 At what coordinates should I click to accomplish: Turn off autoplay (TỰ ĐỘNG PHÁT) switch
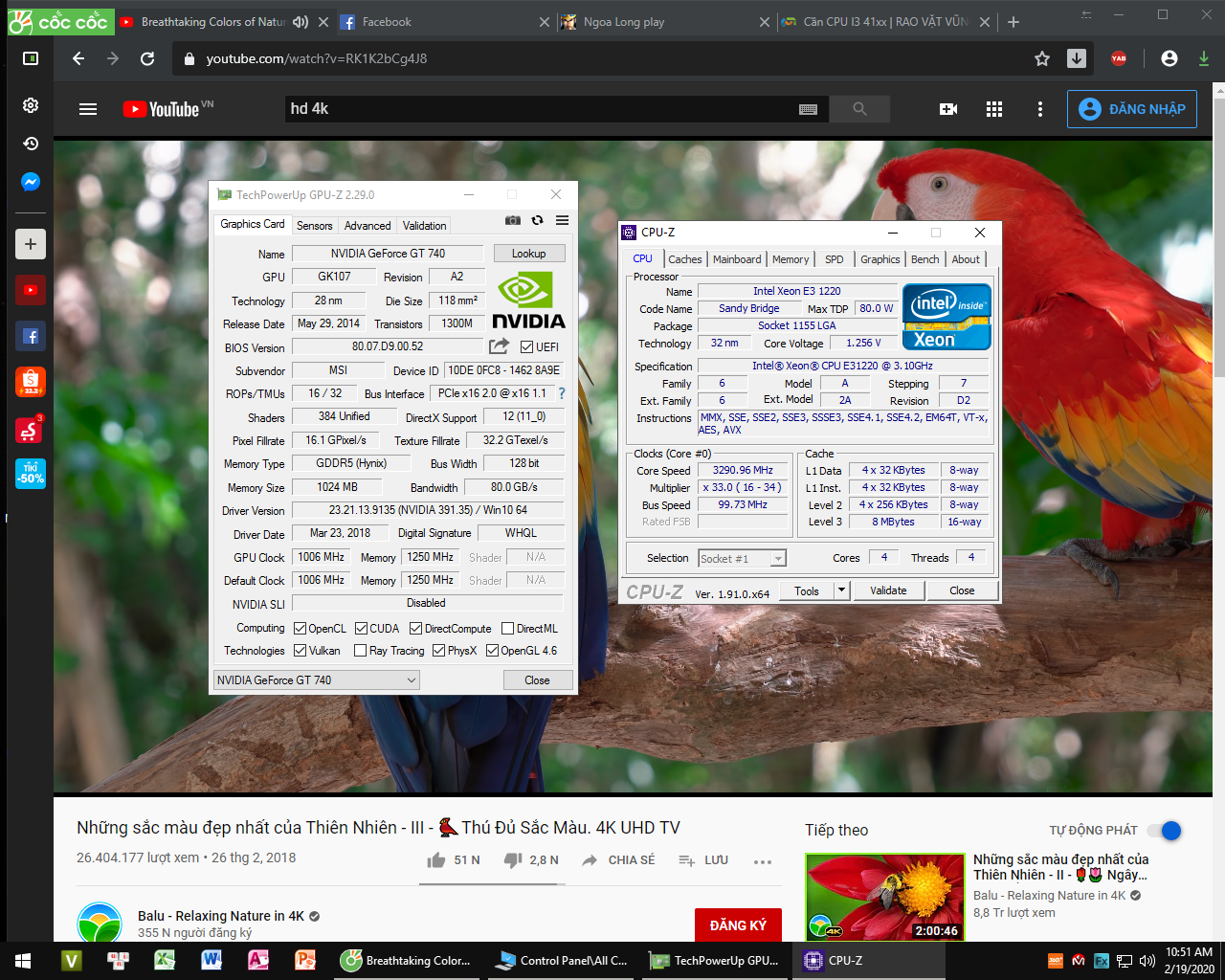pyautogui.click(x=1165, y=831)
